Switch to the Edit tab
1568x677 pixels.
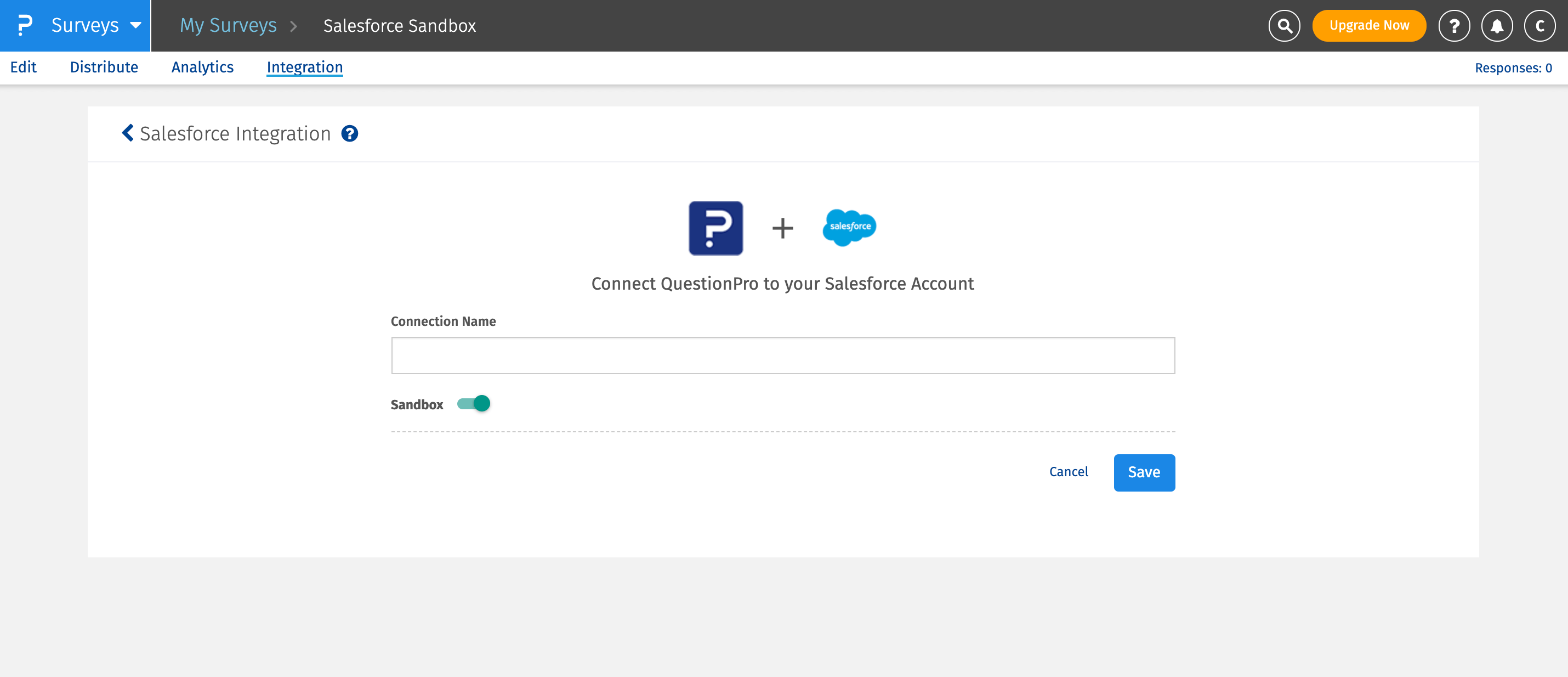(23, 67)
